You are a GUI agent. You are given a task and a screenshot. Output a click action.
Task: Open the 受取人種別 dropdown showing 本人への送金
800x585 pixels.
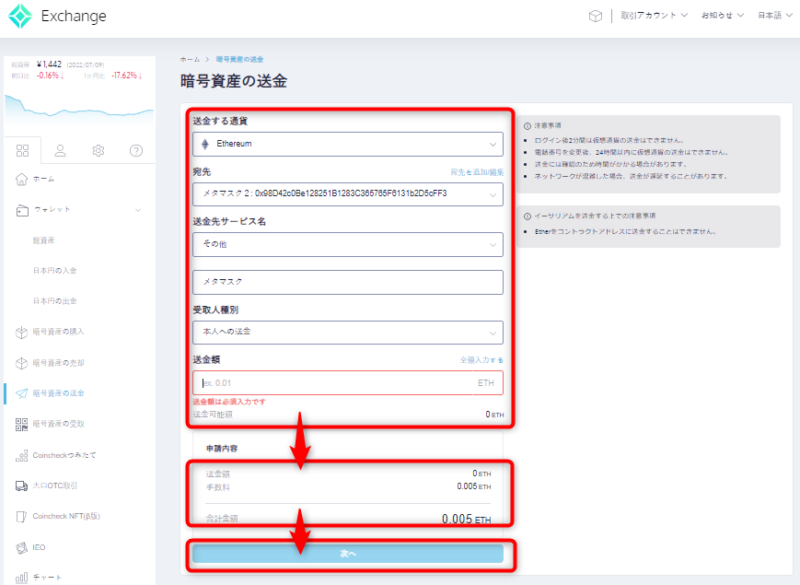click(347, 332)
